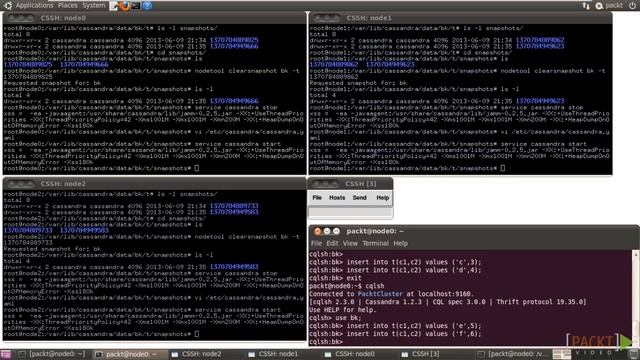This screenshot has height=360, width=640.
Task: Open File menu in CSSH [3] window
Action: 317,198
